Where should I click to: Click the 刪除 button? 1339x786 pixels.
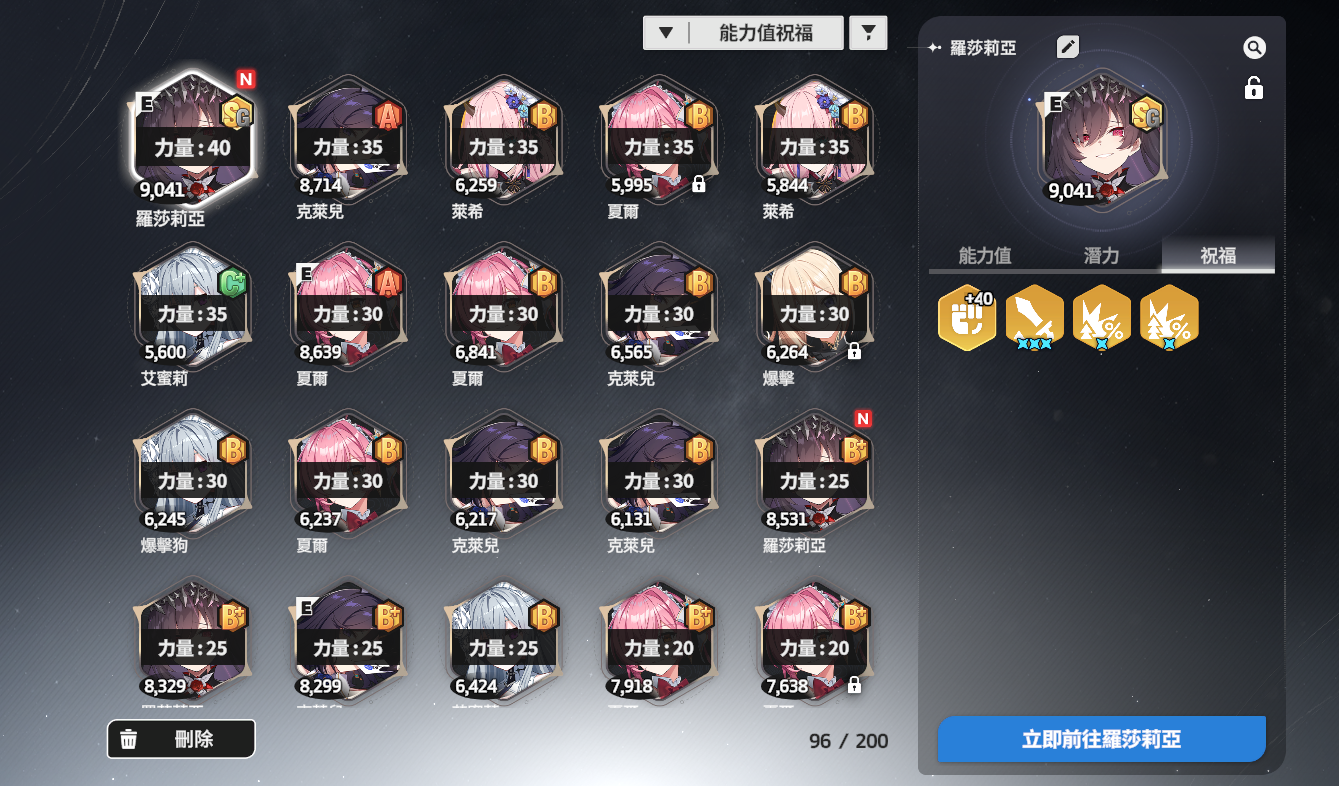click(181, 740)
